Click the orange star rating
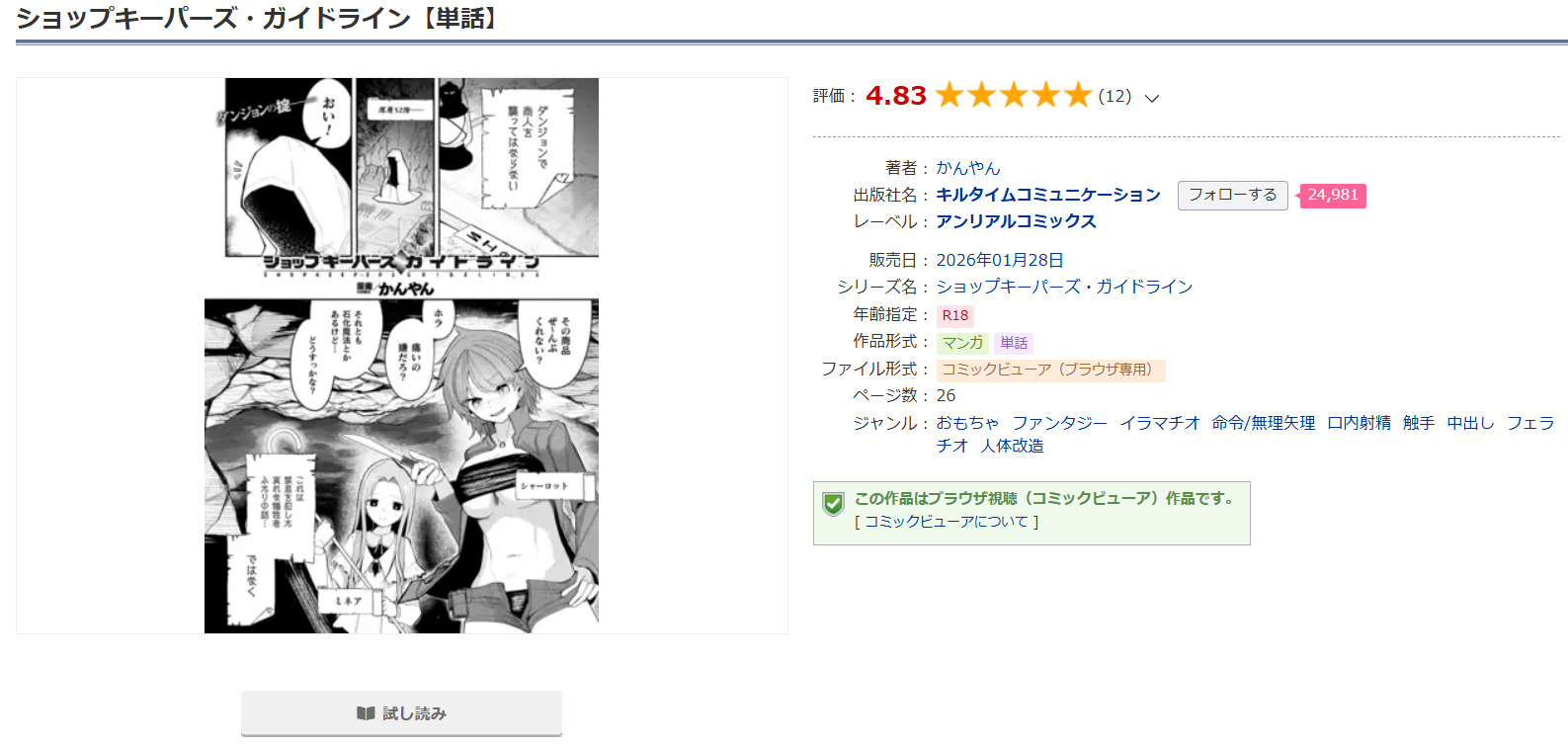The width and height of the screenshot is (1568, 747). click(1013, 95)
